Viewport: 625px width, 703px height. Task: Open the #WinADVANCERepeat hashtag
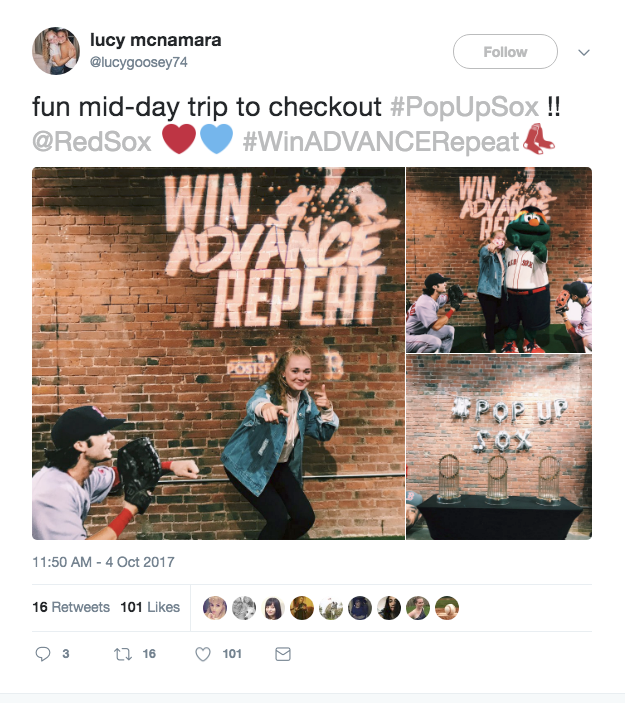pos(381,142)
